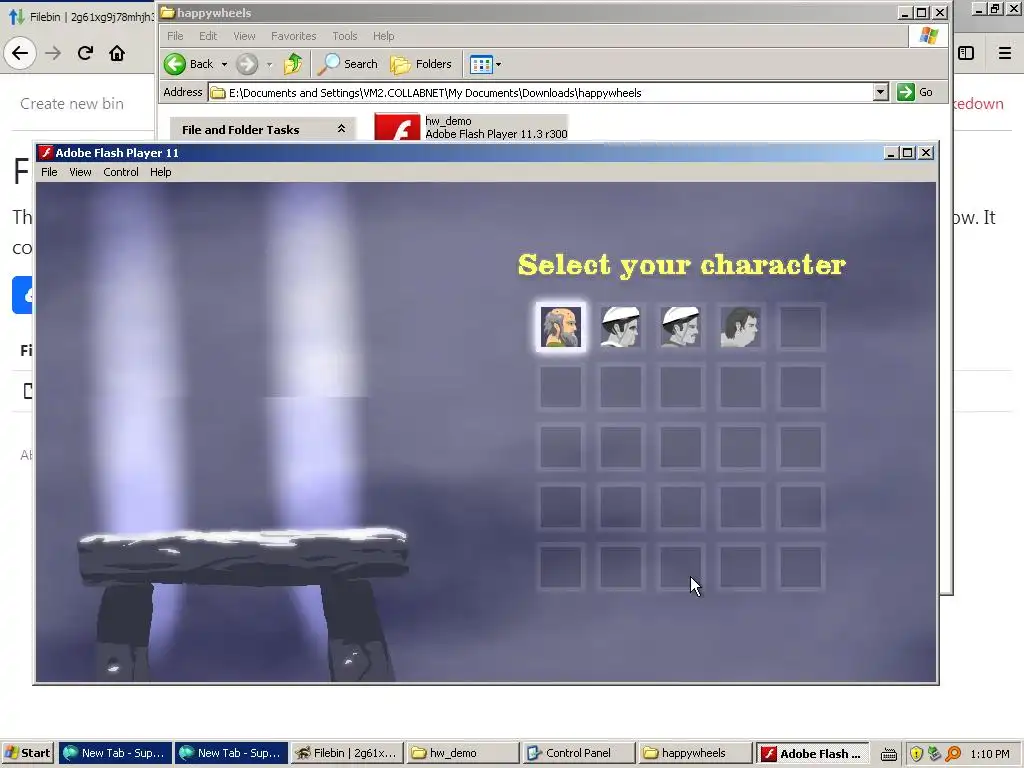Viewport: 1024px width, 768px height.
Task: Select second character with white helmet
Action: [x=620, y=327]
